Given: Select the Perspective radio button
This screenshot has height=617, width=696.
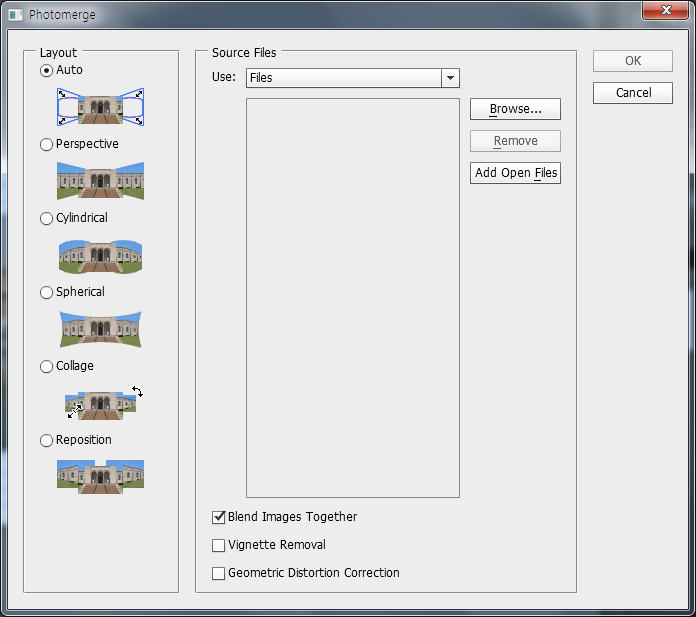Looking at the screenshot, I should (x=46, y=144).
